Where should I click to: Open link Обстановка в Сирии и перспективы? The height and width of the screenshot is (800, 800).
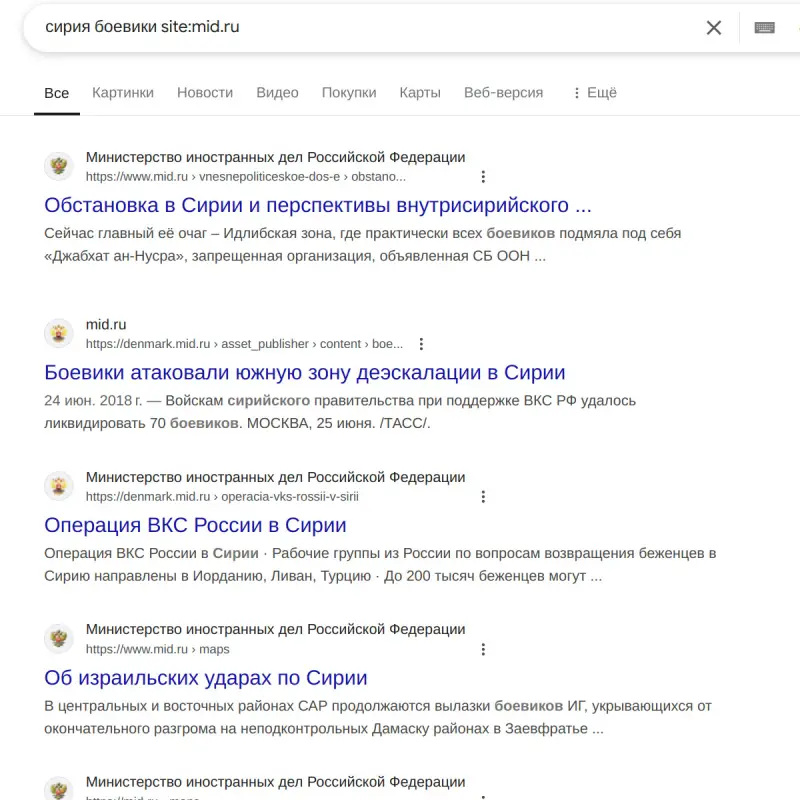click(318, 206)
